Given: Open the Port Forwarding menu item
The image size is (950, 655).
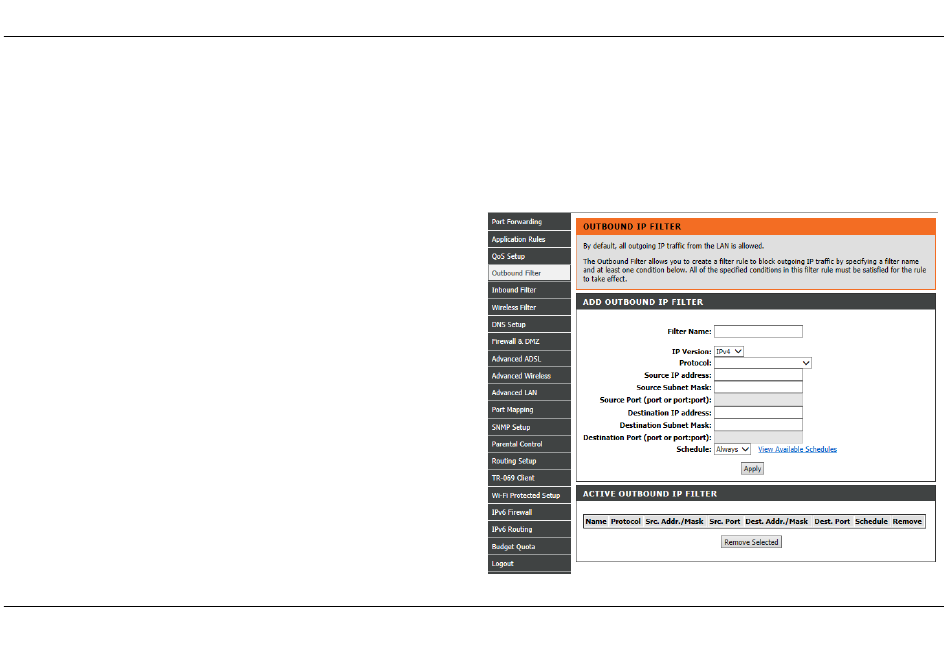Looking at the screenshot, I should tap(529, 222).
